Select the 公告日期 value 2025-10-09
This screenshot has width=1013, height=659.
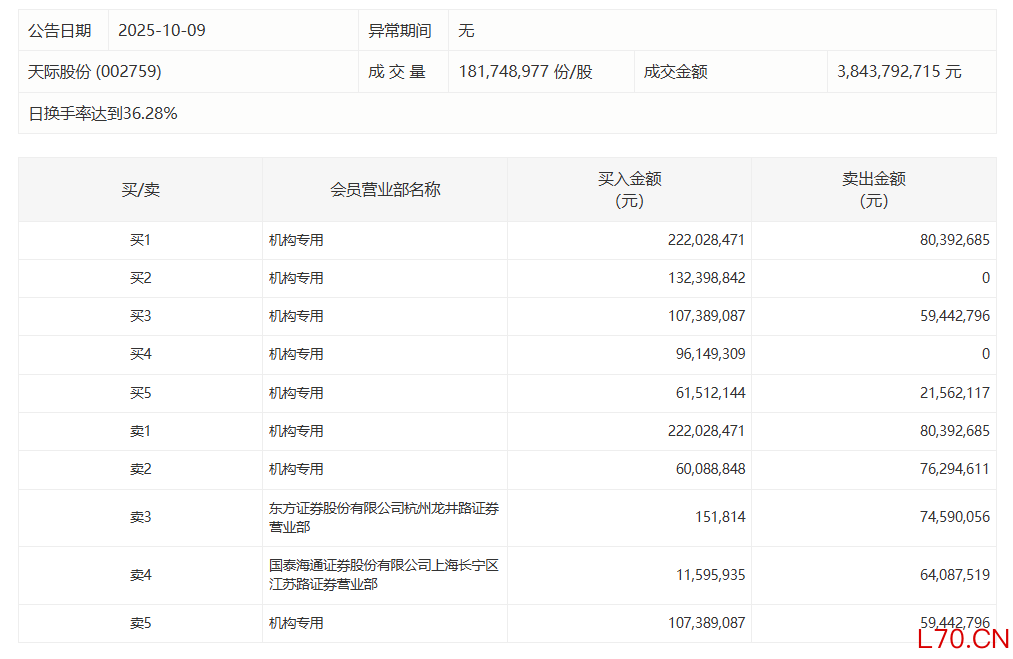pos(162,30)
